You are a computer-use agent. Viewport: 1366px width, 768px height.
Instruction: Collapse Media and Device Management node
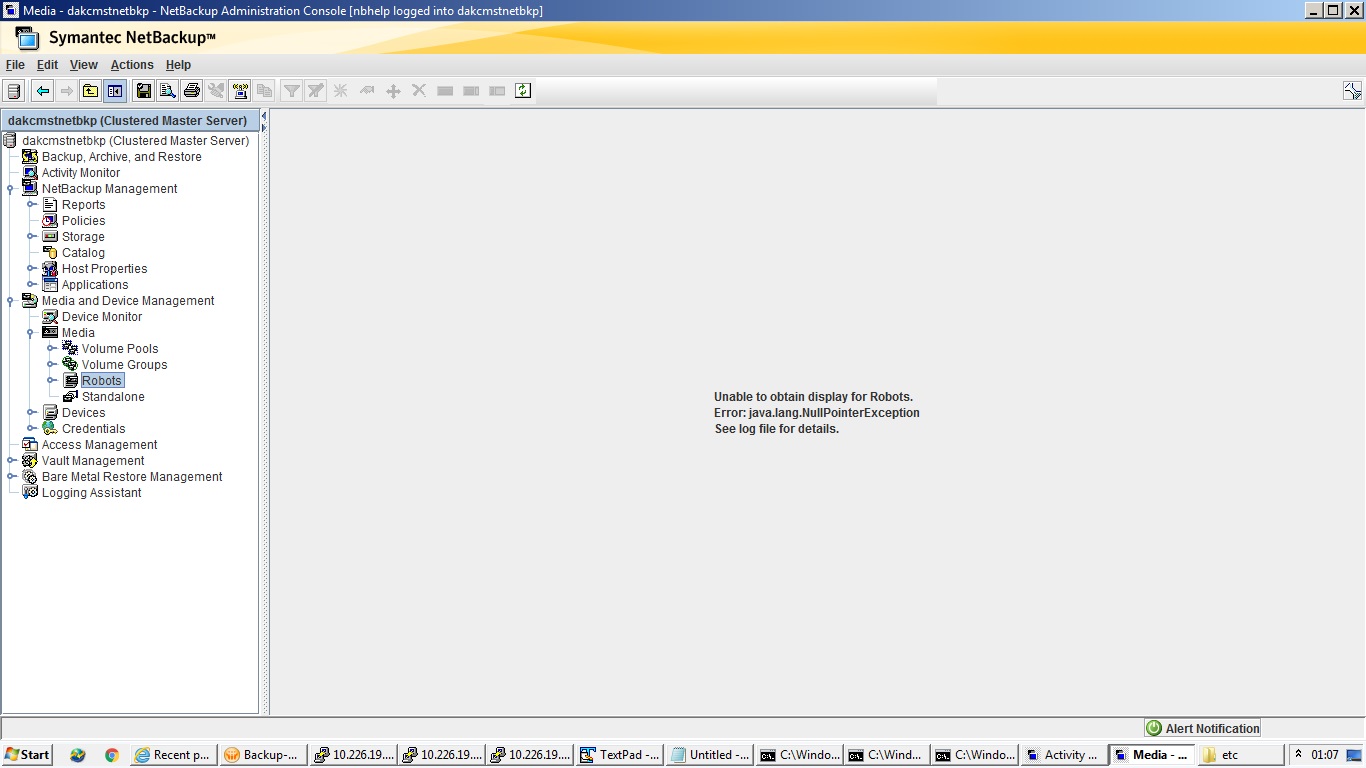pos(10,301)
